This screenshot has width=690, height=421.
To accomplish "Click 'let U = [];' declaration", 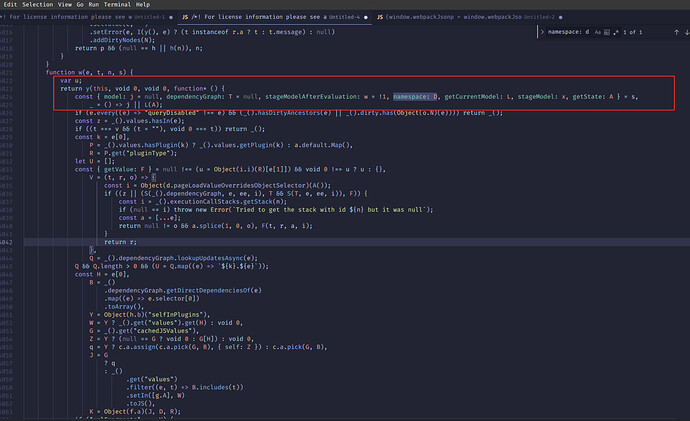I will click(x=95, y=161).
